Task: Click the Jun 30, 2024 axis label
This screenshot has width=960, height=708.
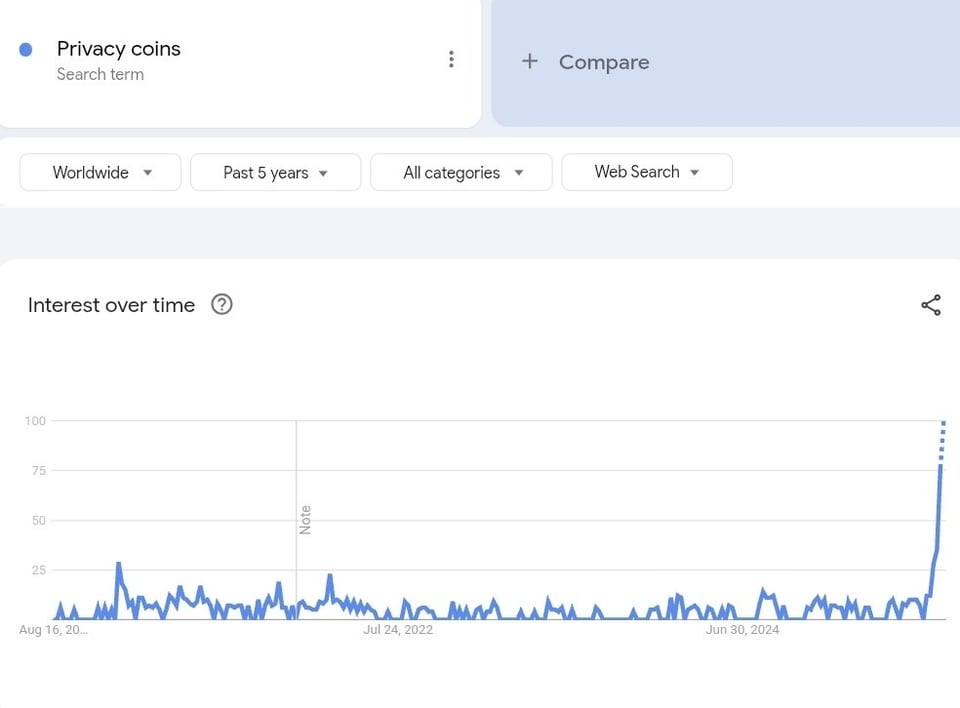Action: click(x=742, y=630)
